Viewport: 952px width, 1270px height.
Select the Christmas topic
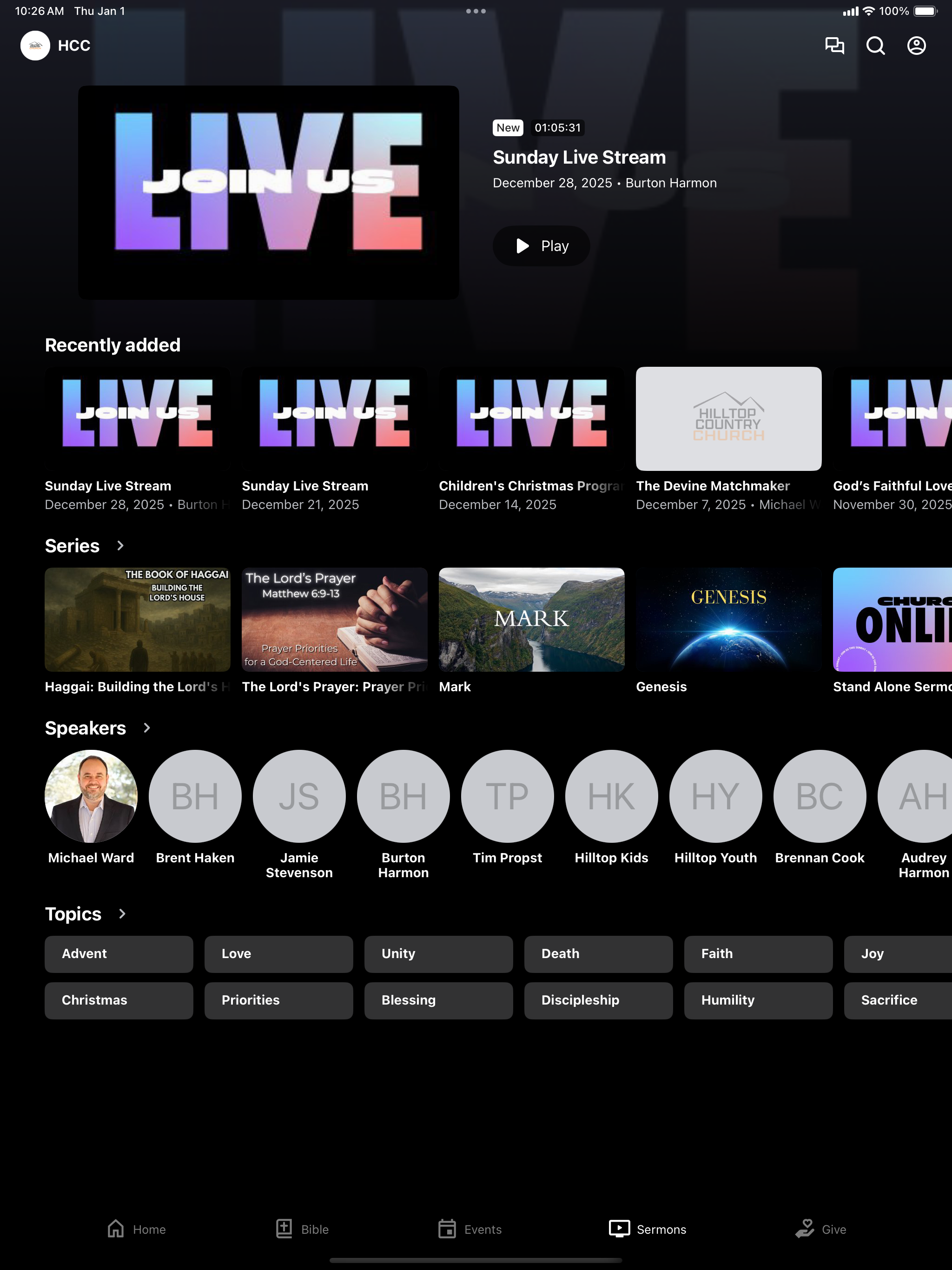[119, 1000]
